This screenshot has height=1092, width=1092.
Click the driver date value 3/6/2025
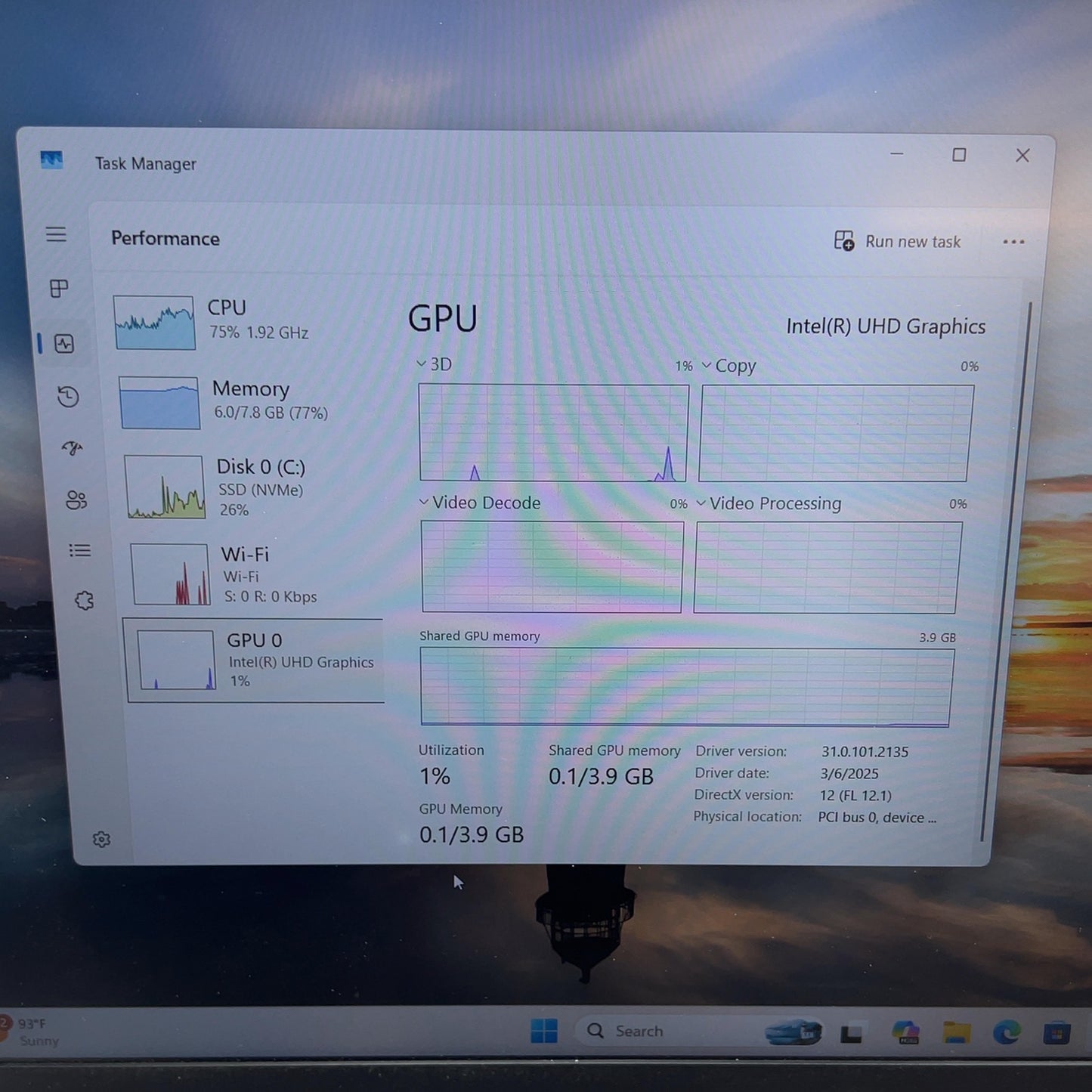[x=849, y=774]
